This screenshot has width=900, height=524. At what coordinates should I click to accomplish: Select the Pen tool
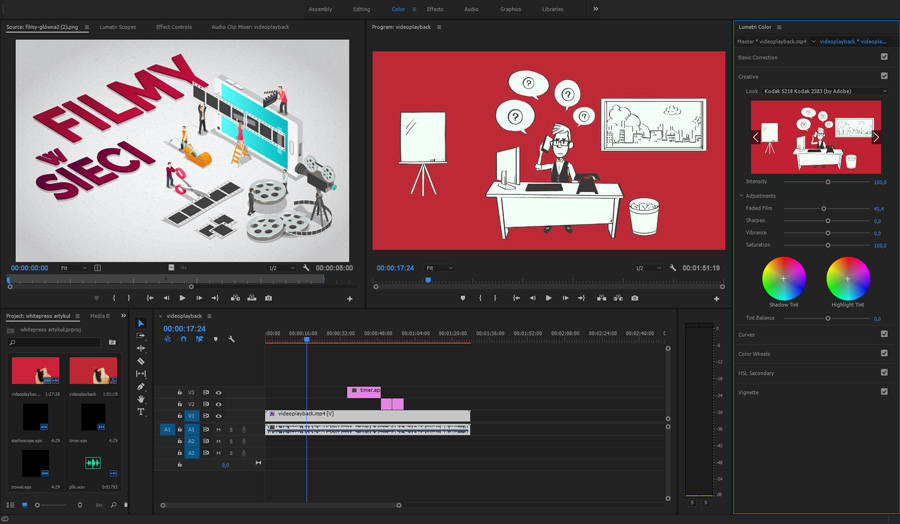141,386
